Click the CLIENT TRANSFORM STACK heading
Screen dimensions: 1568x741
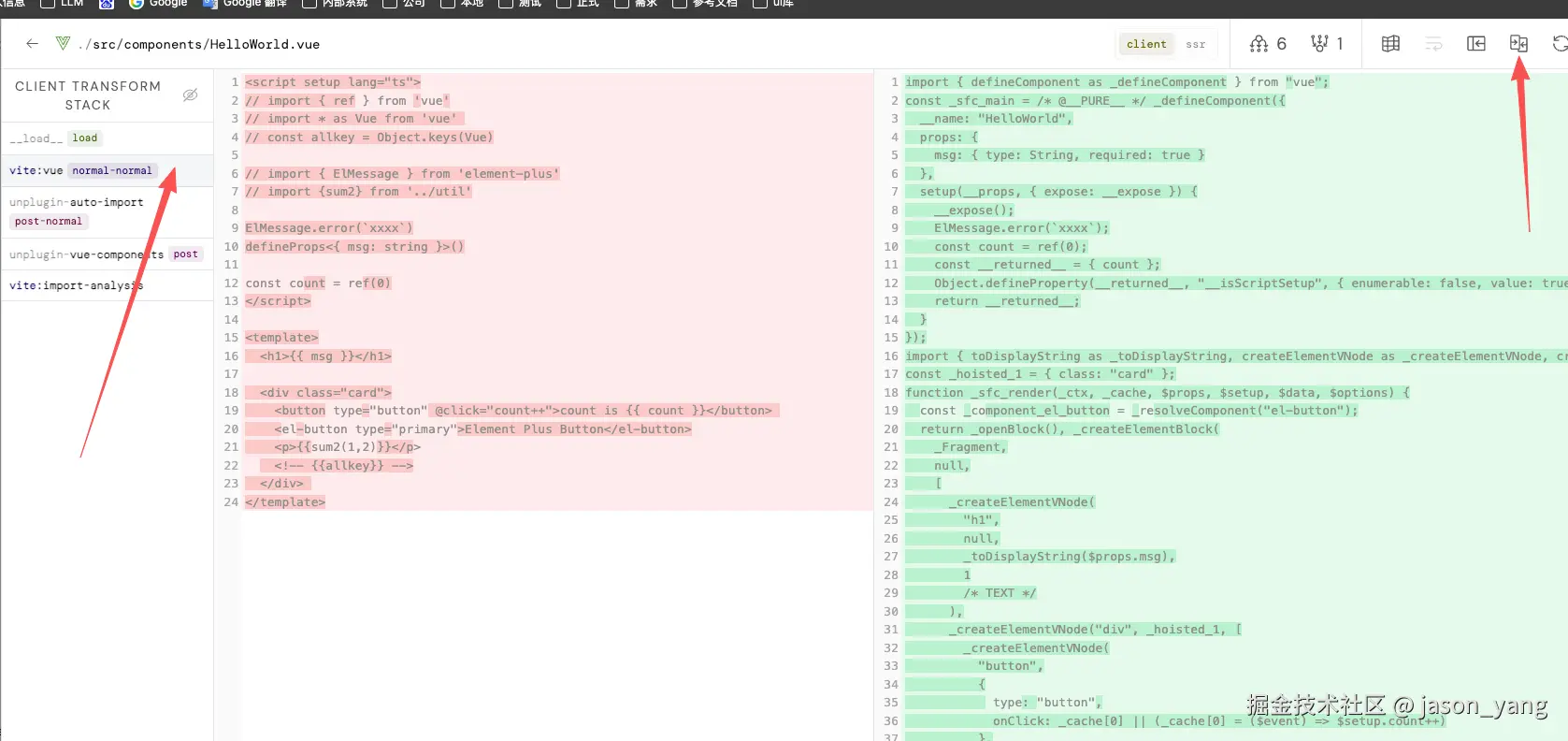(88, 95)
